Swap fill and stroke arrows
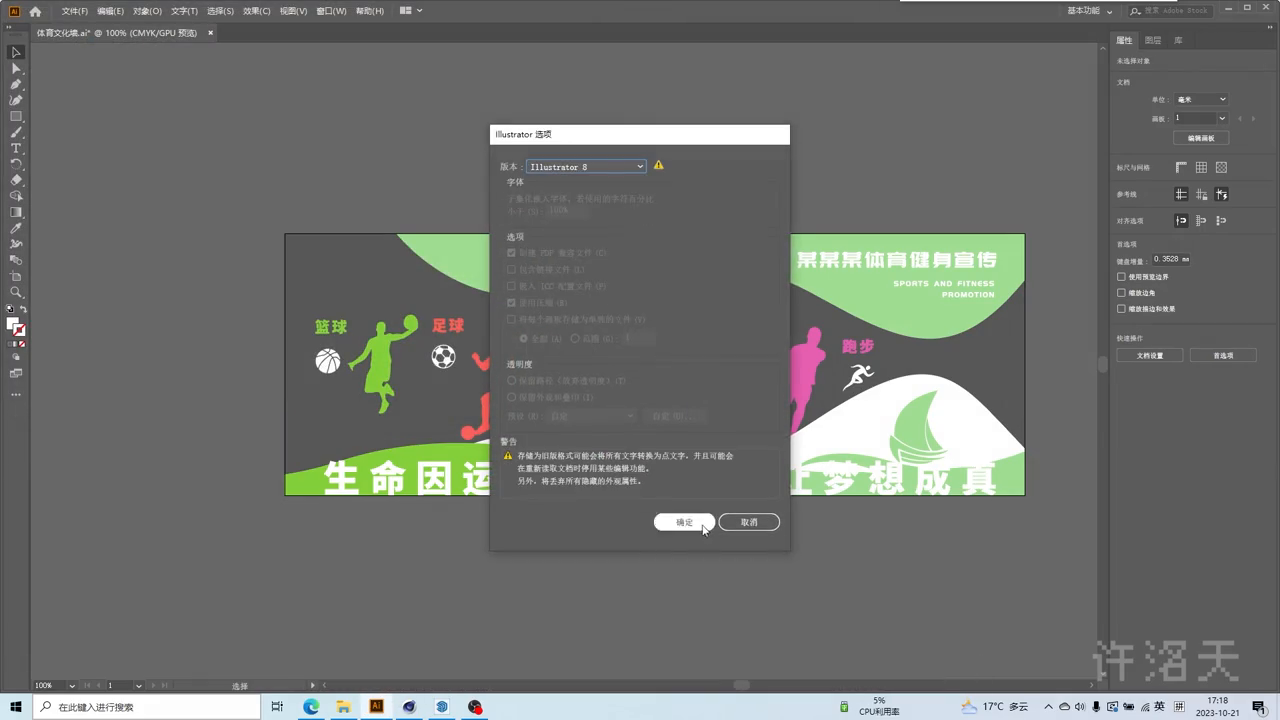 (x=23, y=309)
